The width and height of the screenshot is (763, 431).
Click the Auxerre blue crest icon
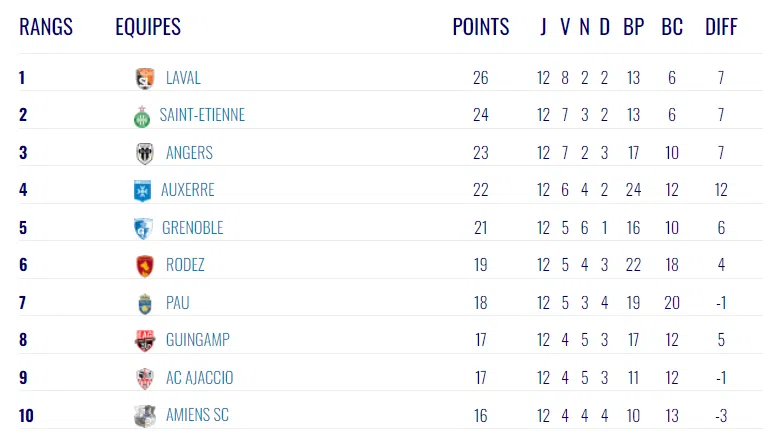[x=144, y=190]
